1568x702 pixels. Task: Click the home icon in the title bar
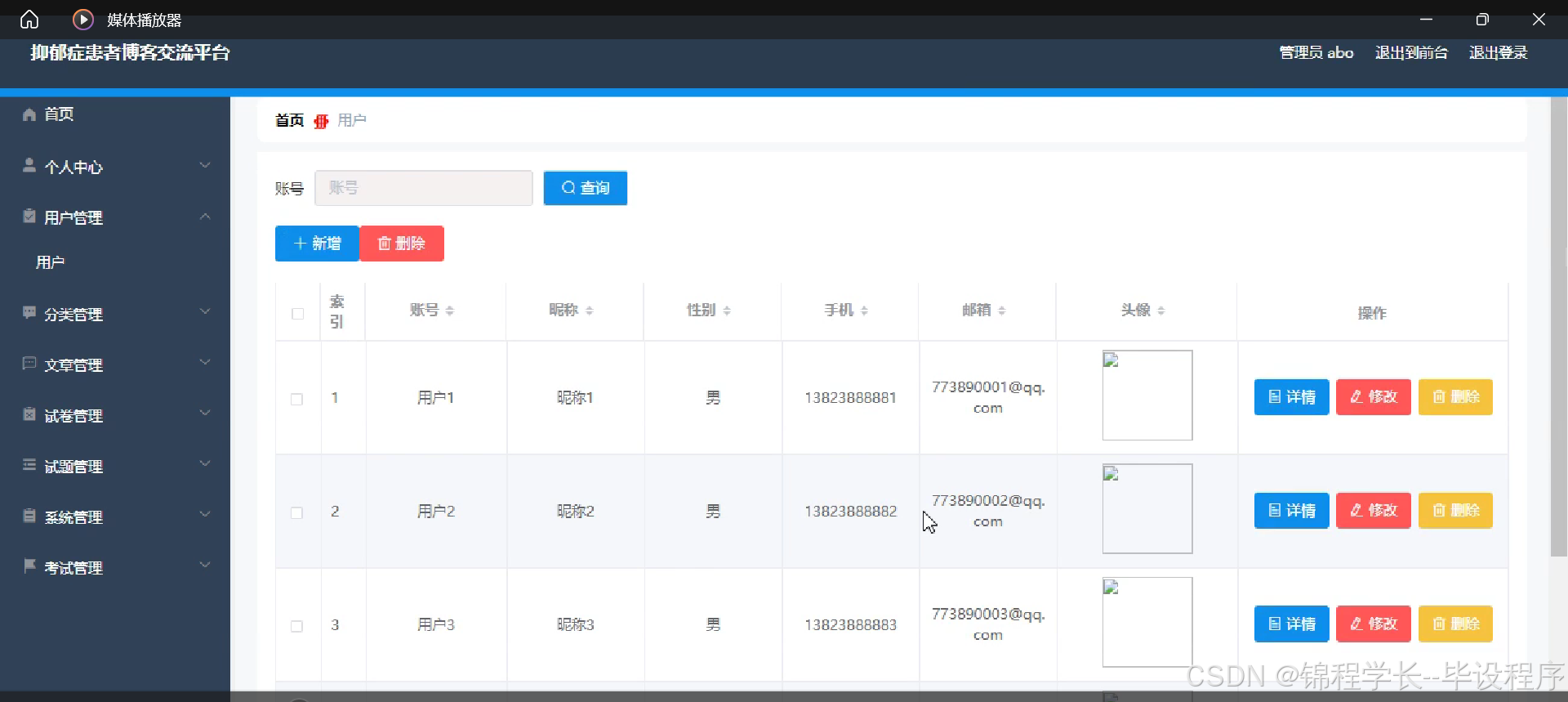pos(29,20)
